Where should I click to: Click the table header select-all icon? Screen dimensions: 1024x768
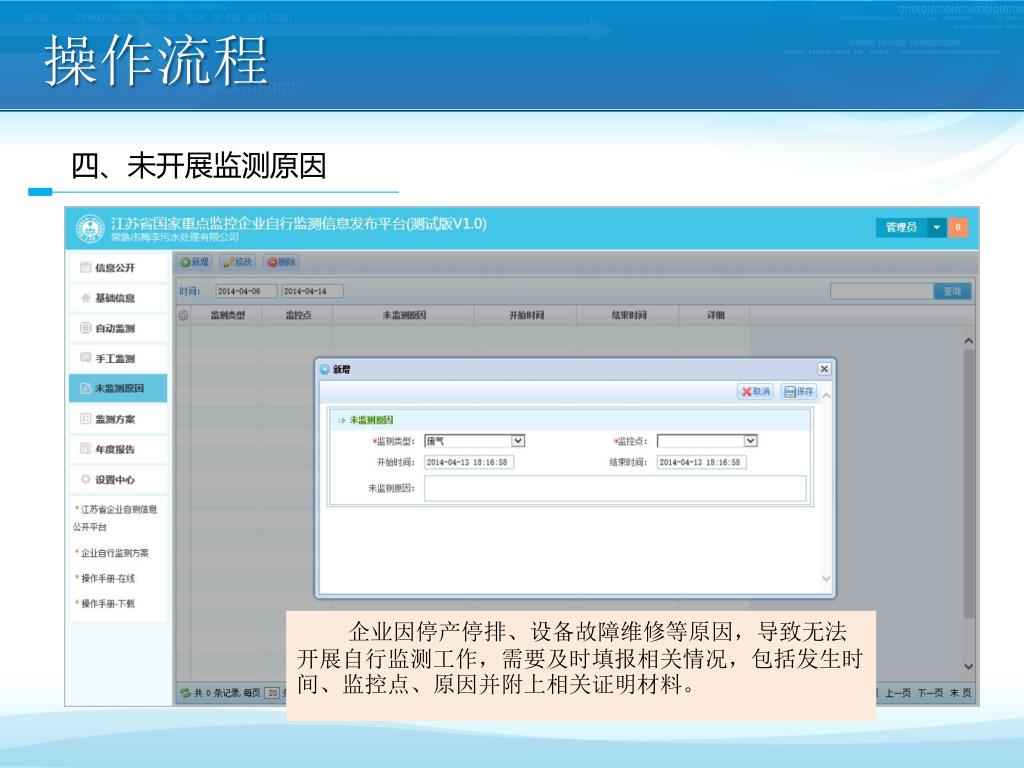tap(184, 315)
